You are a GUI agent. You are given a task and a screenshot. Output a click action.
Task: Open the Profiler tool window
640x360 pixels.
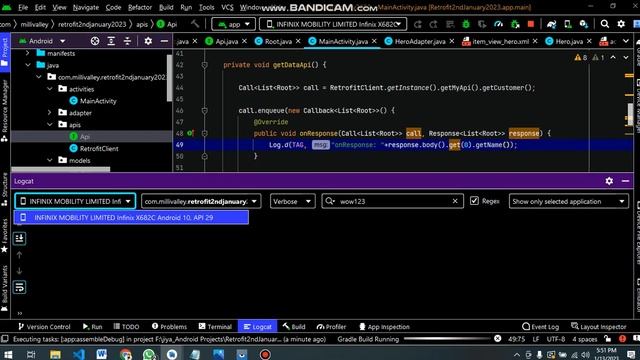pyautogui.click(x=331, y=327)
